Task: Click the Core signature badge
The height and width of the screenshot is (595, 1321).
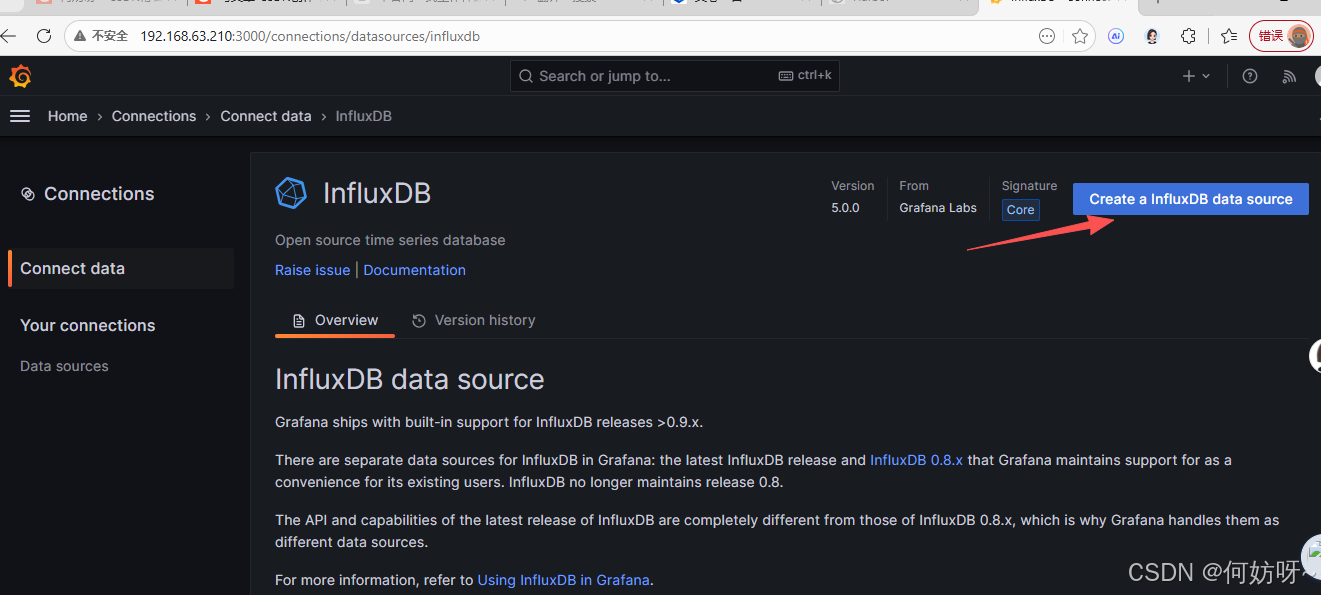Action: [x=1020, y=210]
